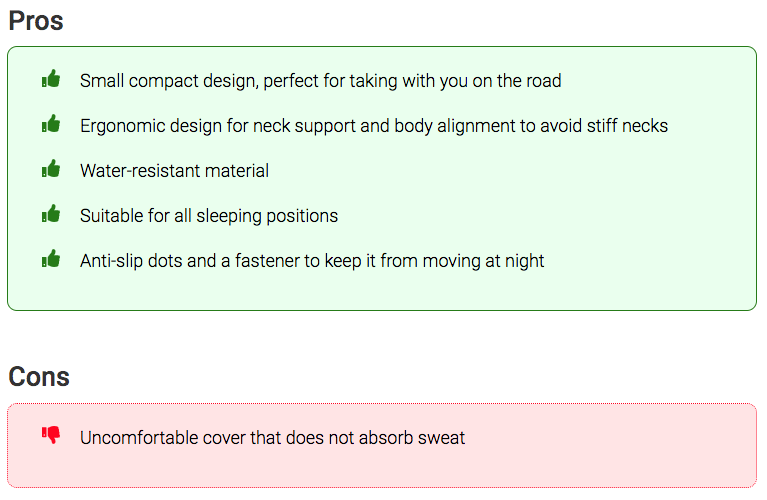Image resolution: width=767 pixels, height=500 pixels.
Task: Click the Water-resistant material line
Action: (174, 171)
